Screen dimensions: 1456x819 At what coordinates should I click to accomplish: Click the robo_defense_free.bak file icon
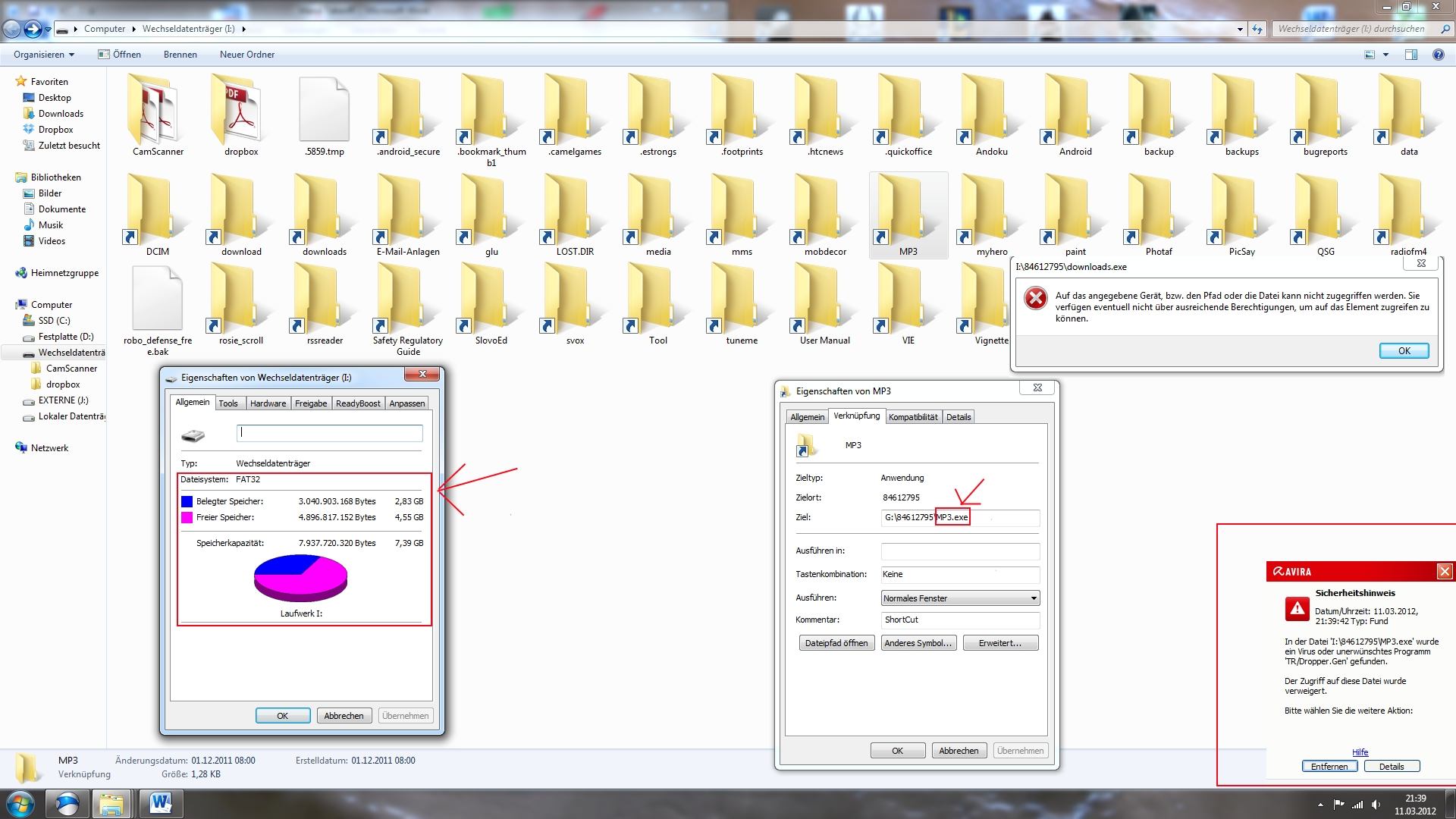click(x=158, y=300)
